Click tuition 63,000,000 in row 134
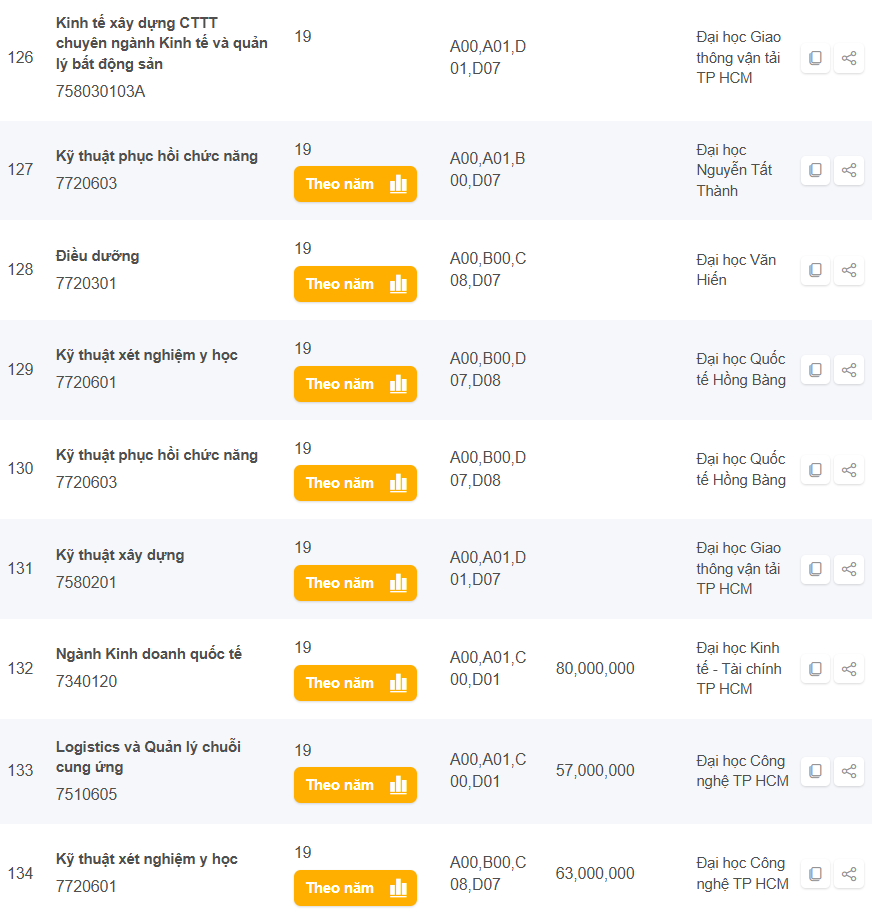Screen dimensions: 872x924 [595, 874]
